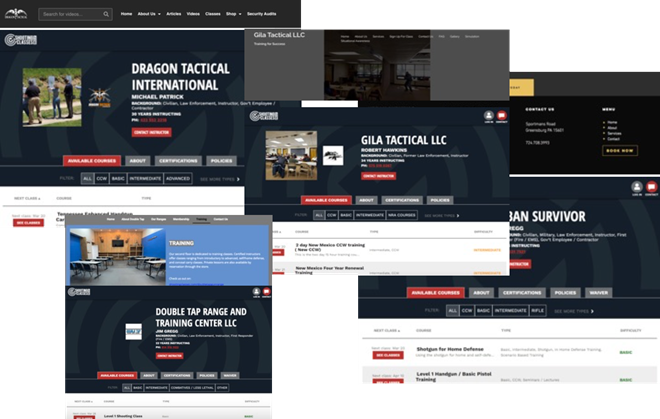660x419 pixels.
Task: Click Log In user icon on Double Tap page
Action: coord(256,291)
